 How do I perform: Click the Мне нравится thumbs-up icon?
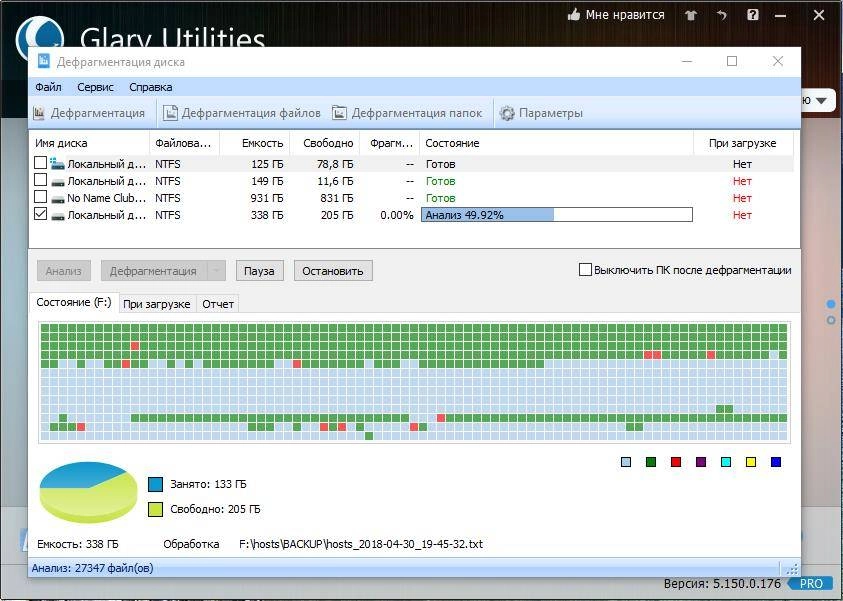point(574,15)
